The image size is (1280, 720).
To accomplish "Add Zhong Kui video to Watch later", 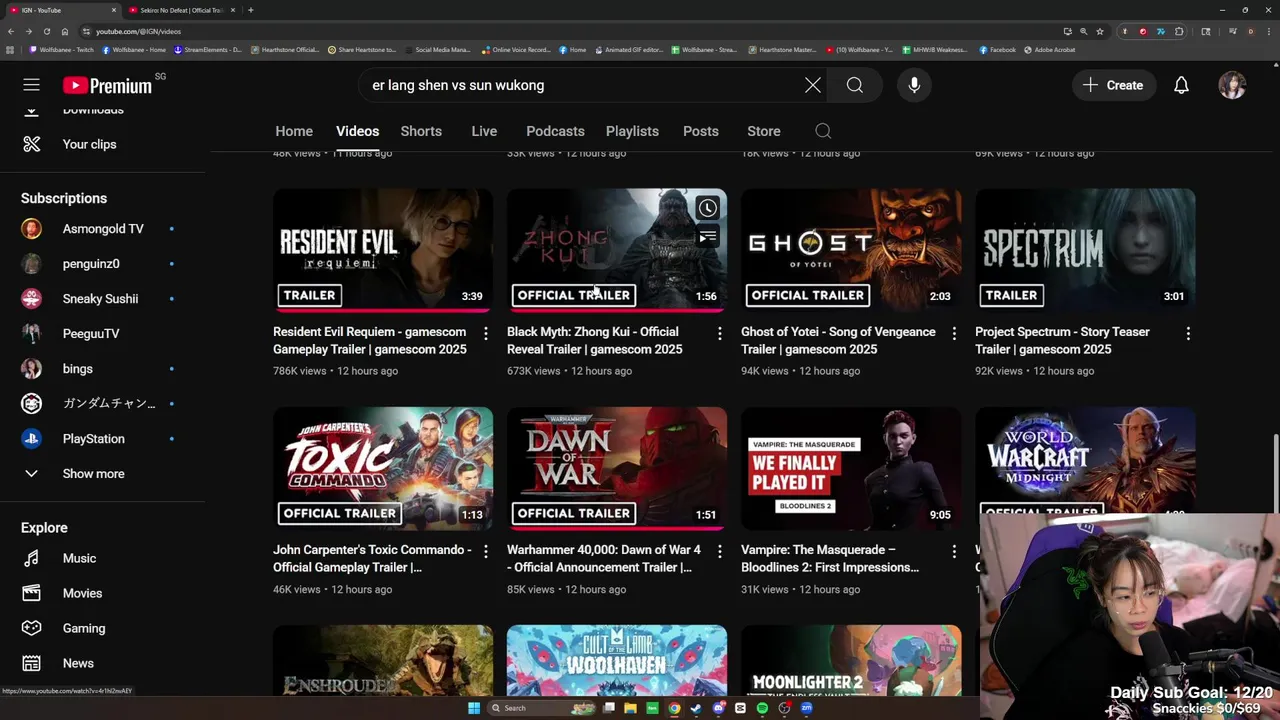I will click(707, 208).
